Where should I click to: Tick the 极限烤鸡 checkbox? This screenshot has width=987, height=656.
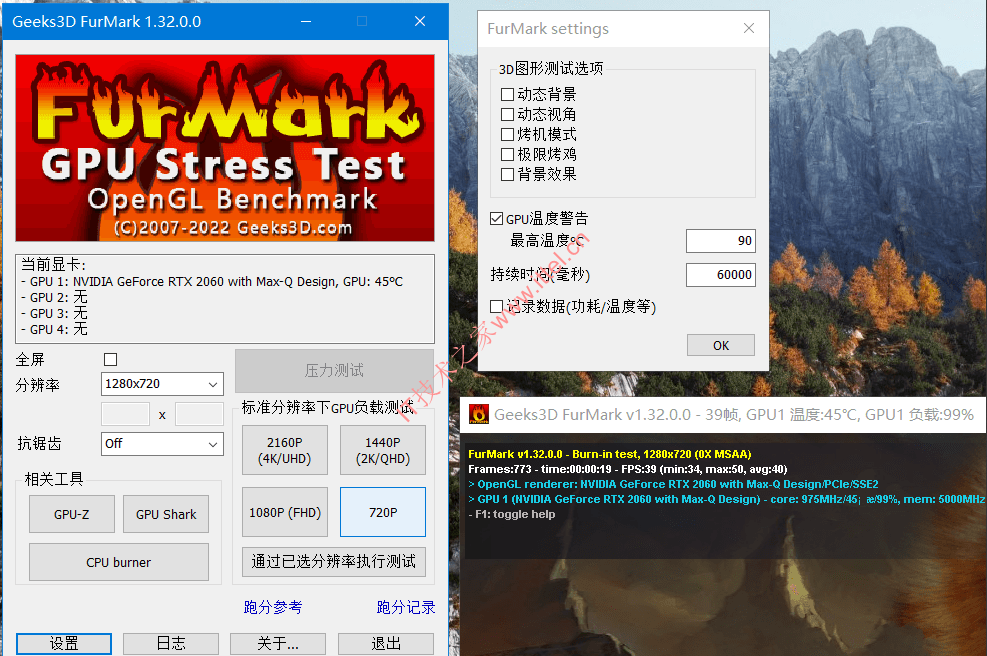507,154
